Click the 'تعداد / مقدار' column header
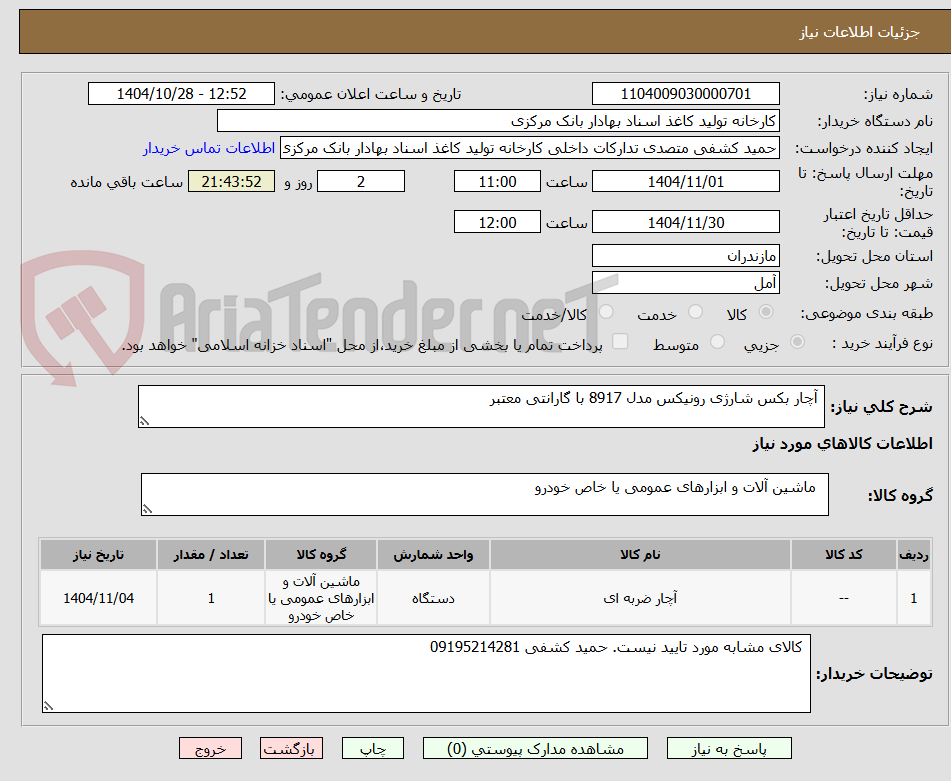Viewport: 951px width, 781px height. coord(211,554)
